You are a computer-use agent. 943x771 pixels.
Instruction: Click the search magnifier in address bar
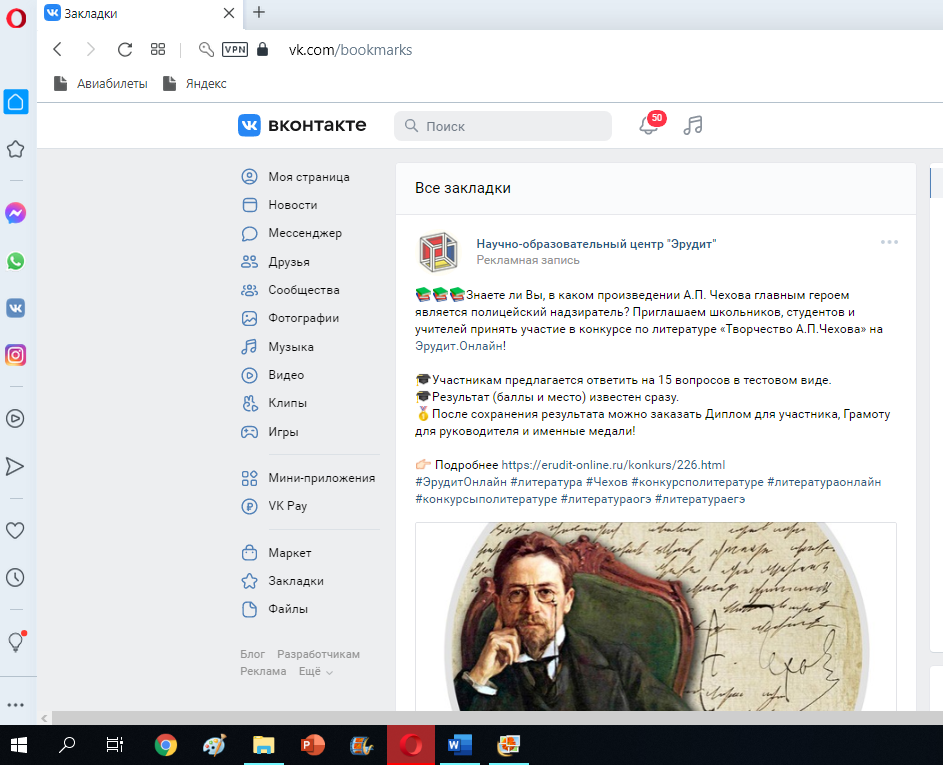pos(206,49)
